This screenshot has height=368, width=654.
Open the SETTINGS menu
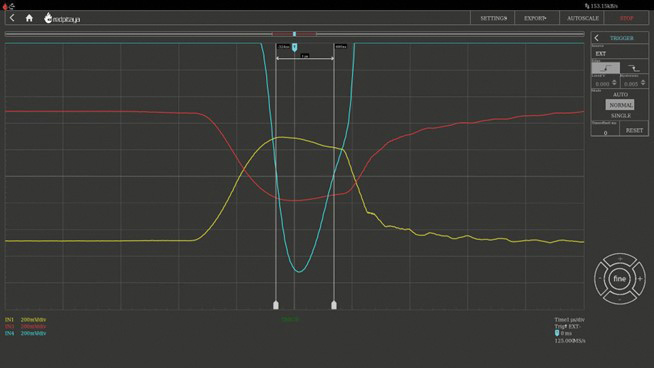click(493, 18)
